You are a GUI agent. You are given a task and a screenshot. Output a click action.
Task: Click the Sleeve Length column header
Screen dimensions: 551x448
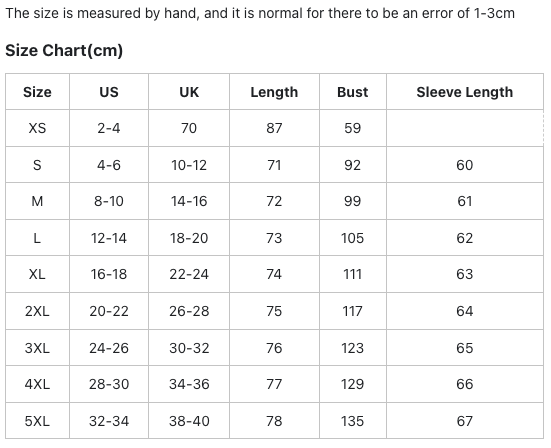[465, 92]
